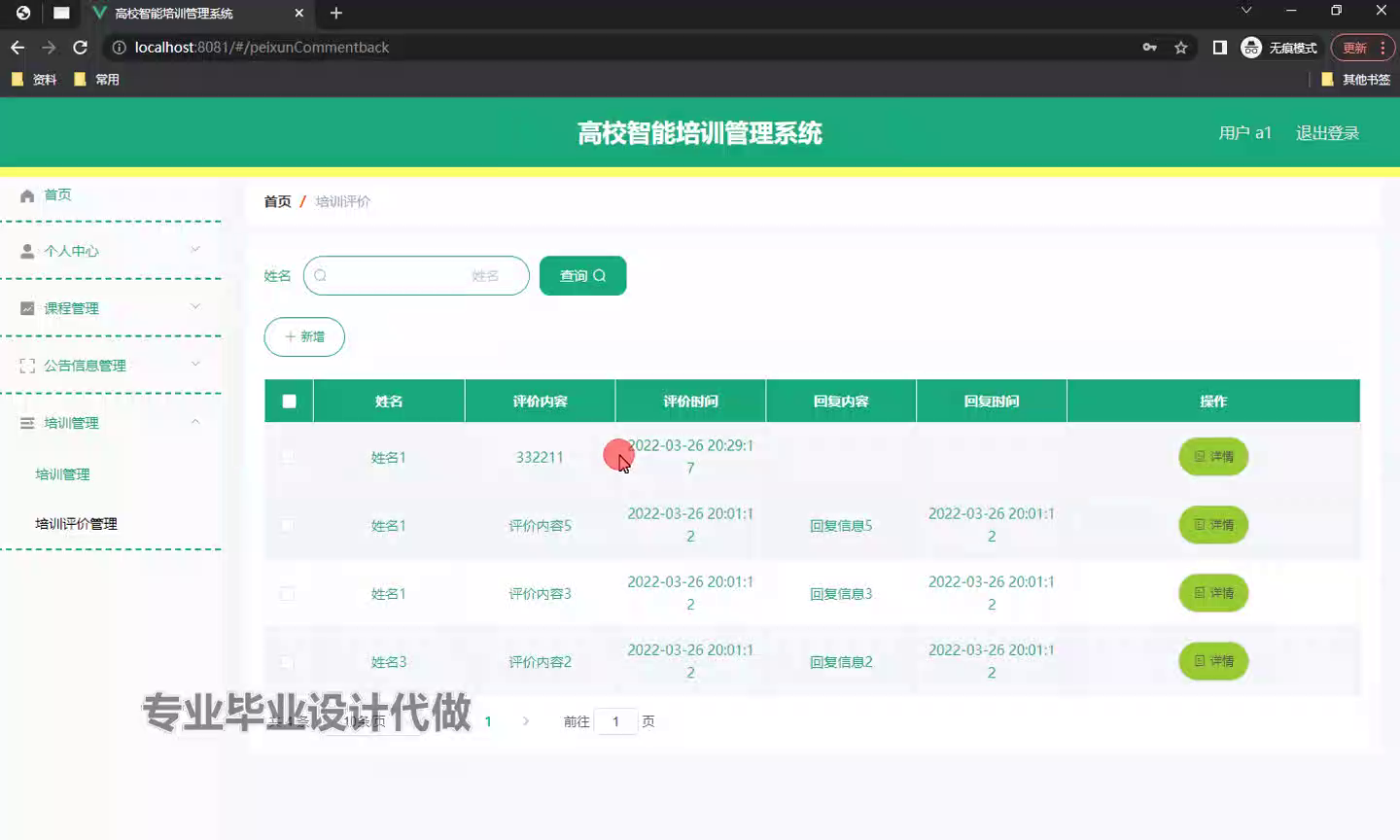Toggle browser side panel icon

click(1220, 48)
